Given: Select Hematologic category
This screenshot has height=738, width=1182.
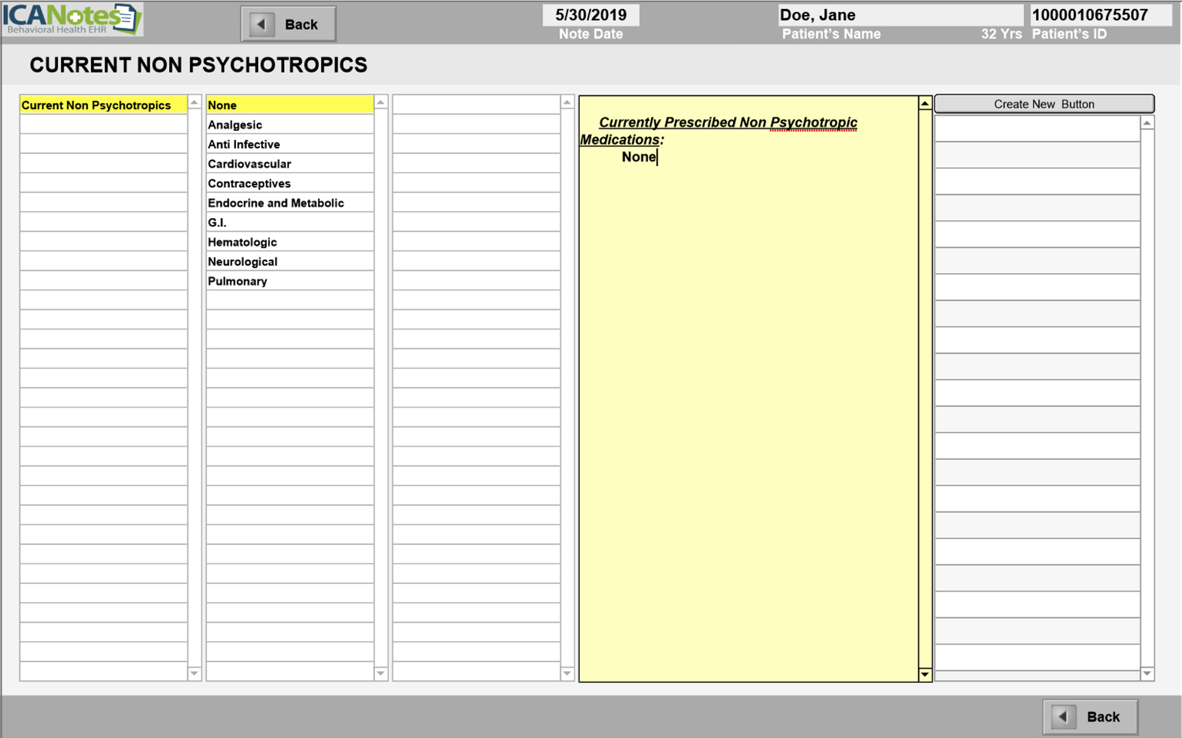Looking at the screenshot, I should pyautogui.click(x=242, y=242).
